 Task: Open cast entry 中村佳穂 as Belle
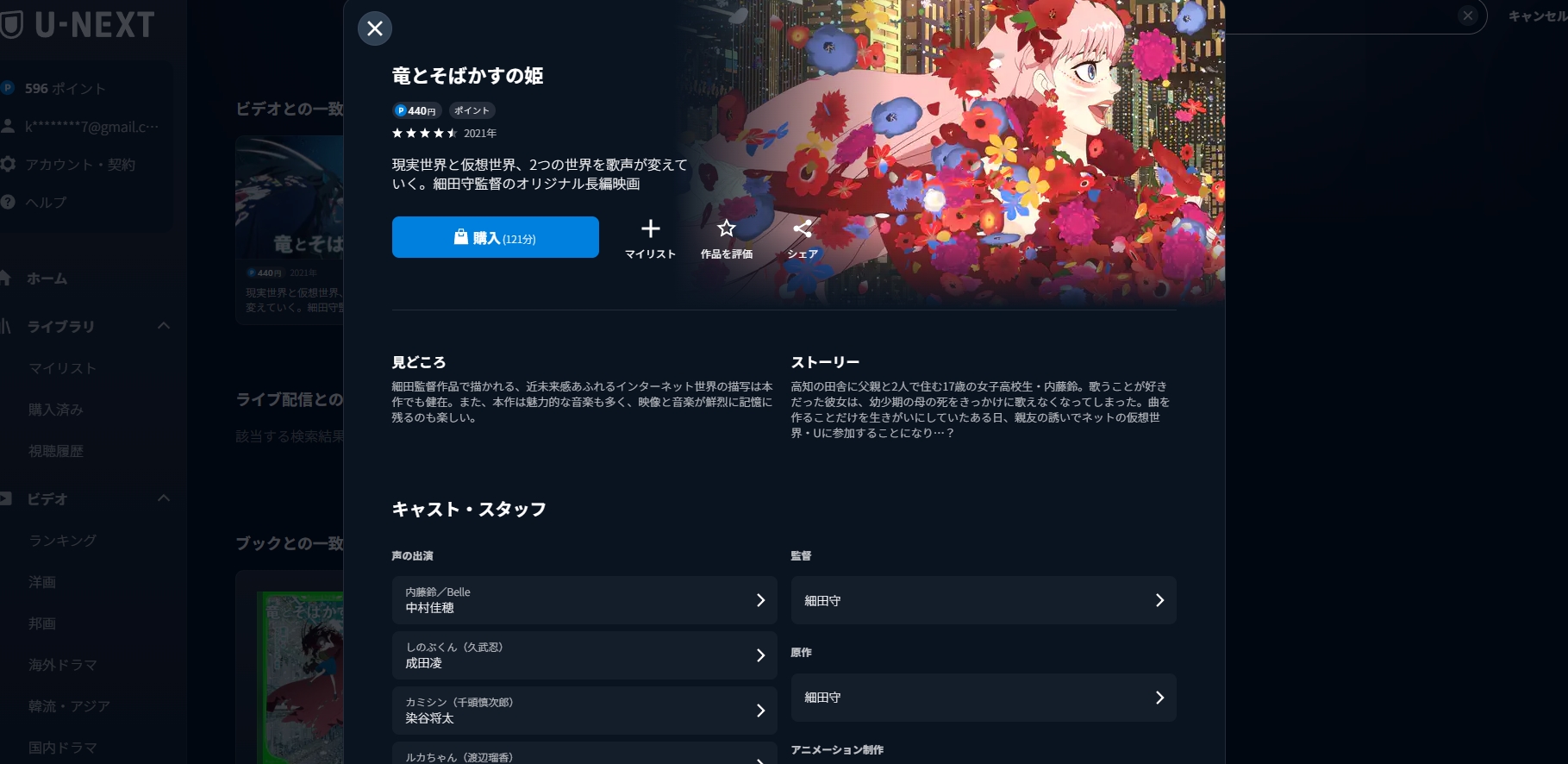[x=584, y=600]
